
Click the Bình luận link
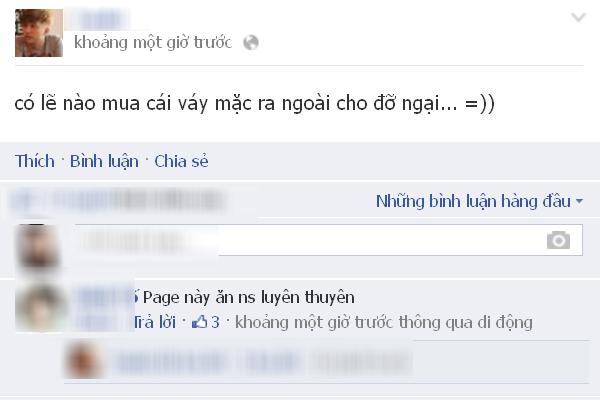pyautogui.click(x=104, y=162)
